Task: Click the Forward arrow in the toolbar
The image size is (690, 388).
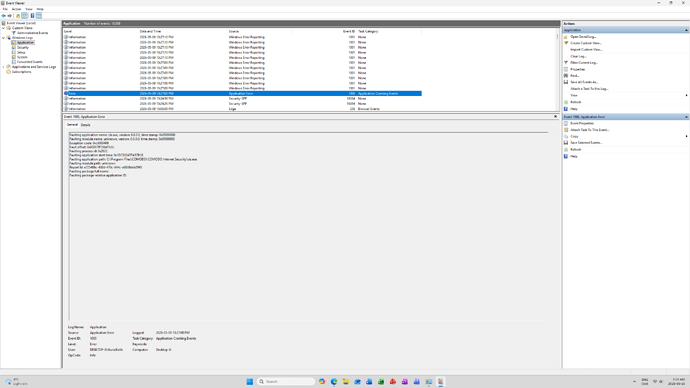Action: point(10,15)
